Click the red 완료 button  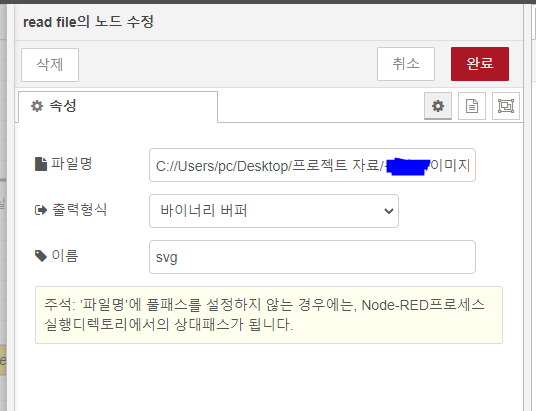(480, 64)
